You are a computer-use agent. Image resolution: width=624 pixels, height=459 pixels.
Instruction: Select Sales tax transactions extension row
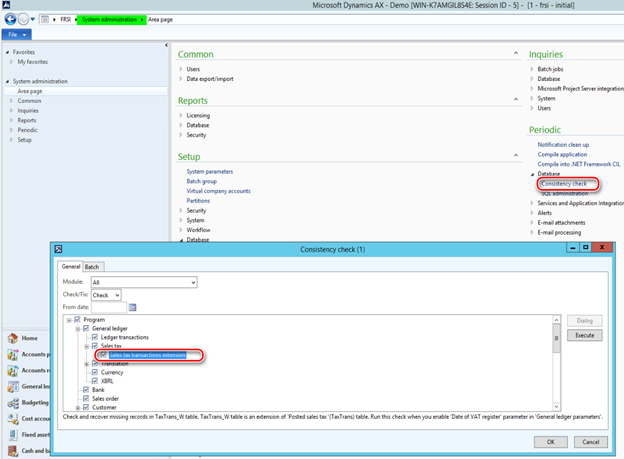pos(147,355)
